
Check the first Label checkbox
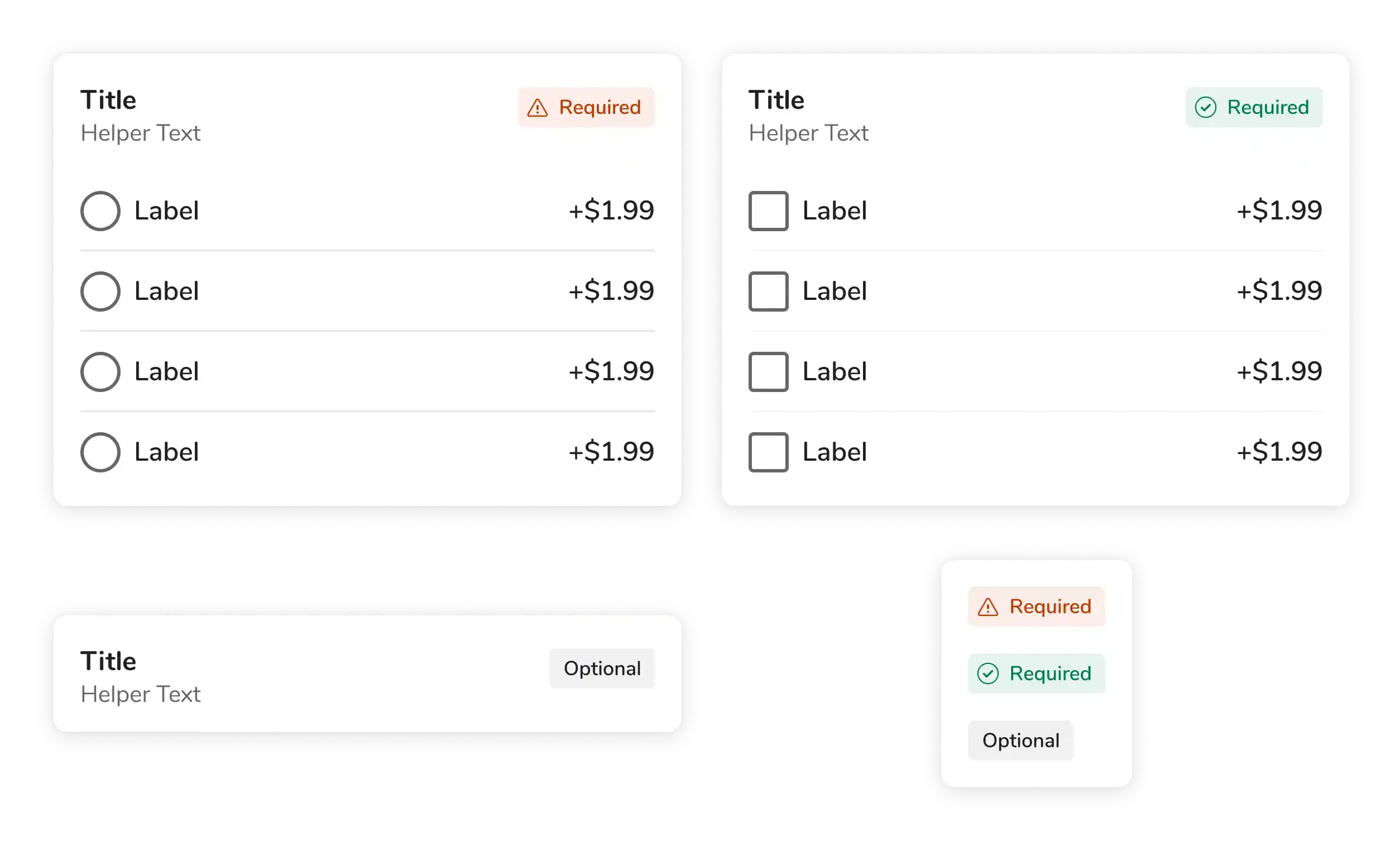pyautogui.click(x=768, y=211)
